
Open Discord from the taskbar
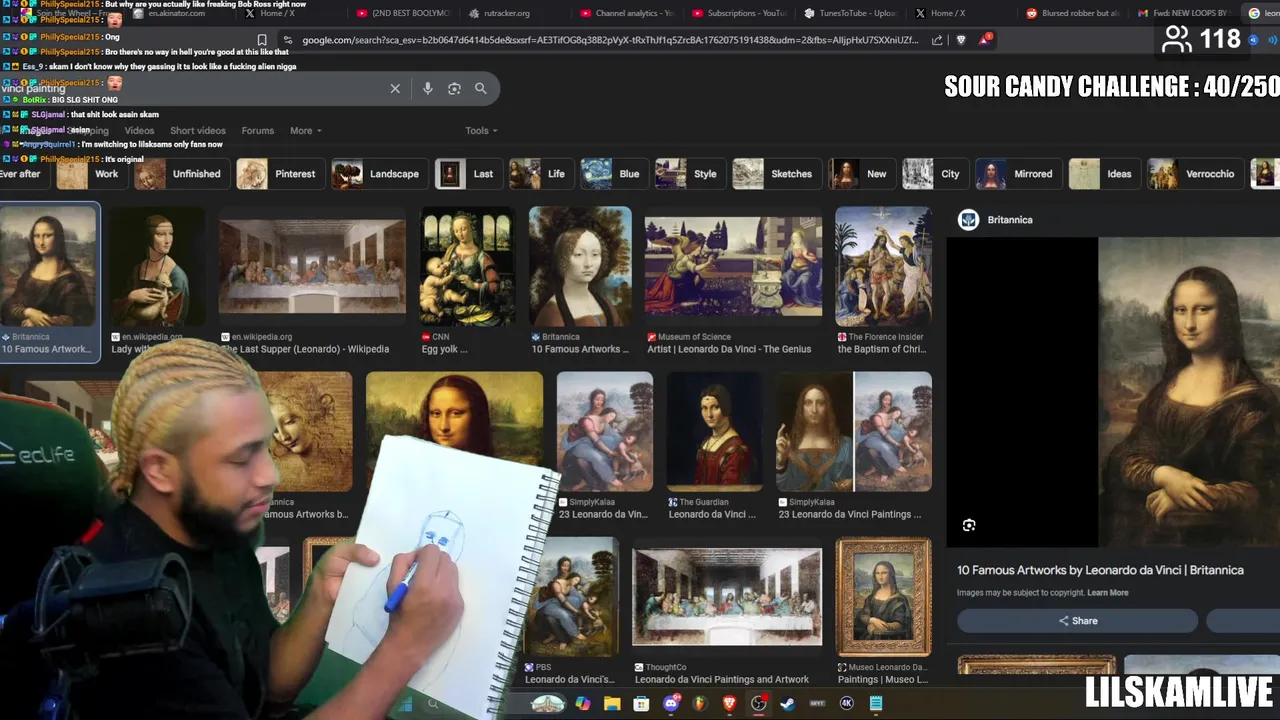(x=671, y=704)
